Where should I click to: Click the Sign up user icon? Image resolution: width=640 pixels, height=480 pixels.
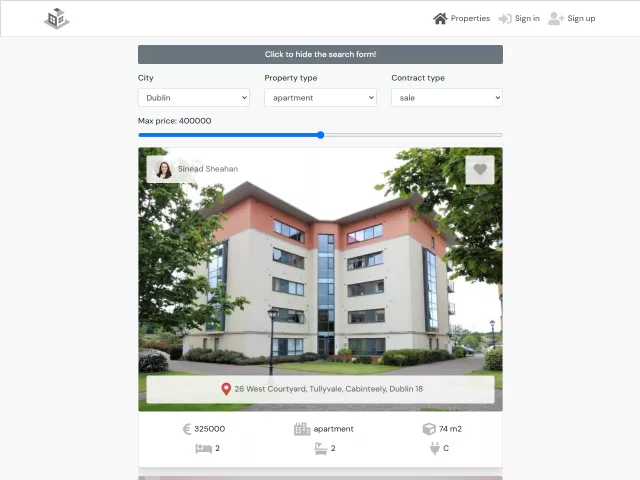point(556,18)
